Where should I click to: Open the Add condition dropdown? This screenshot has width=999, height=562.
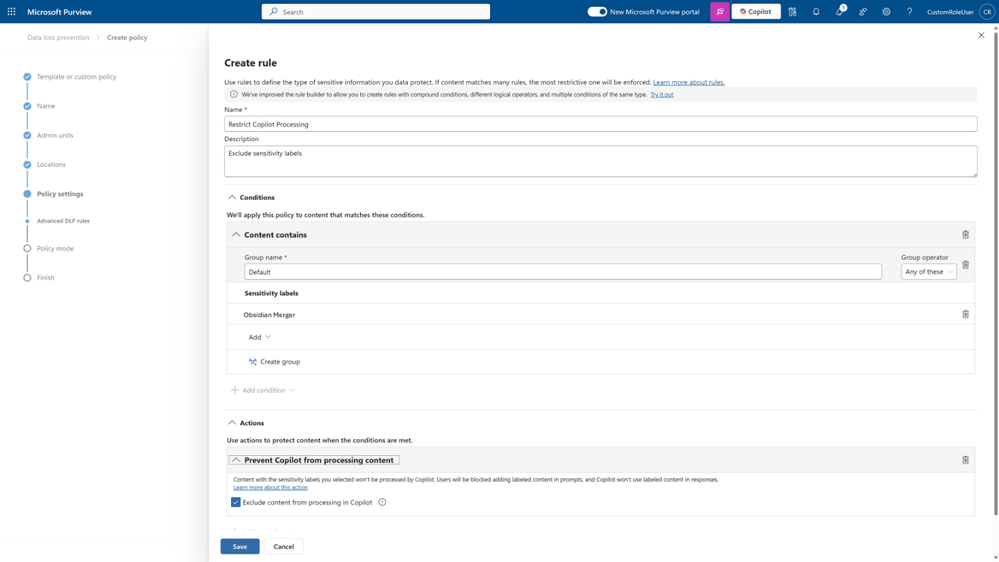262,390
